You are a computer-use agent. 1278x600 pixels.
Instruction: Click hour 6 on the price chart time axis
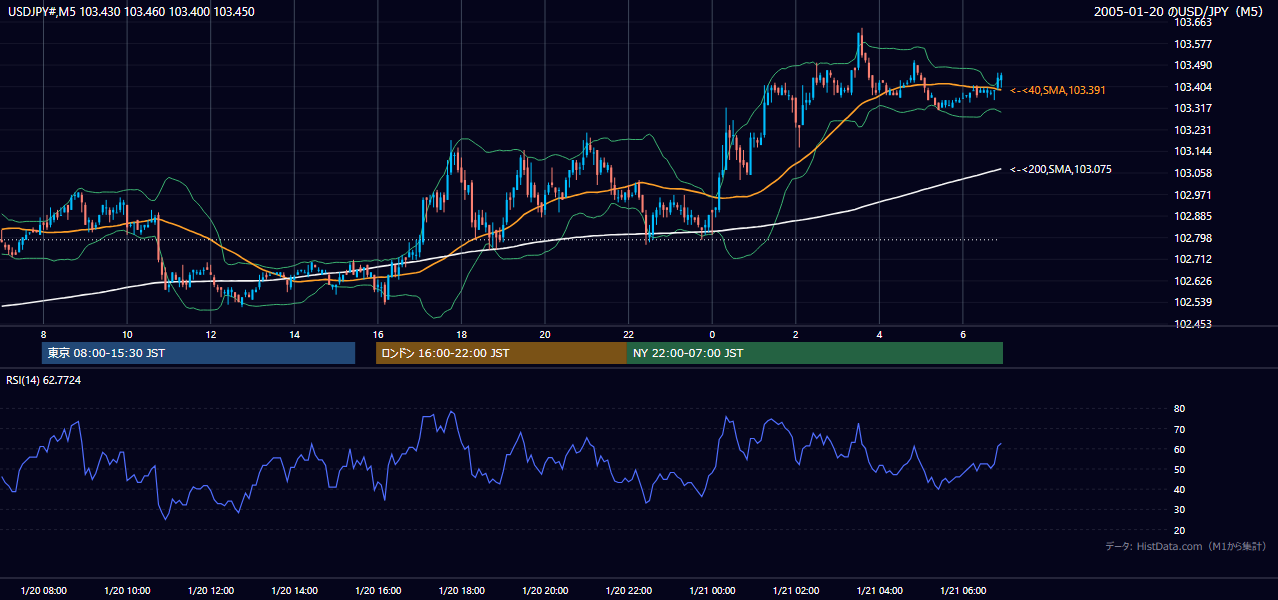tap(963, 334)
